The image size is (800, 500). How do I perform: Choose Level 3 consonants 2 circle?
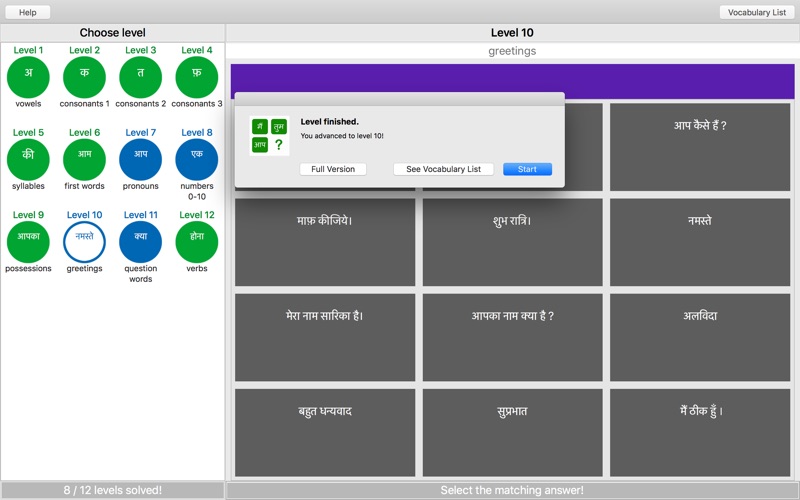click(140, 77)
